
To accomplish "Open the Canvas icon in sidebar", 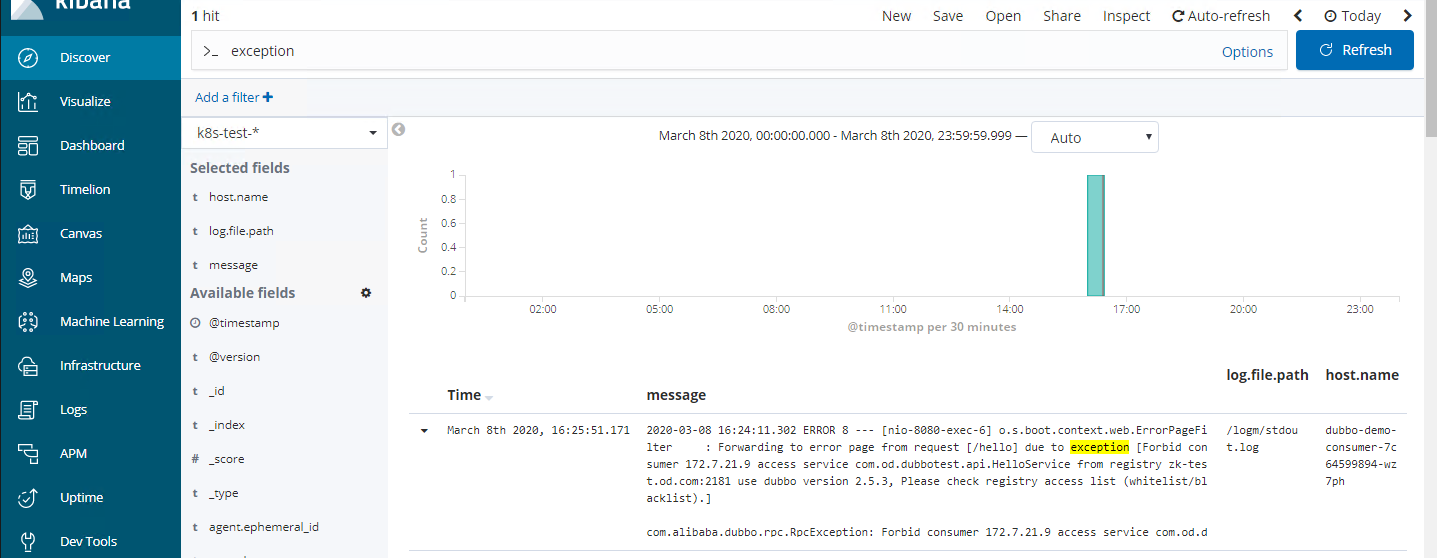I will pos(28,234).
